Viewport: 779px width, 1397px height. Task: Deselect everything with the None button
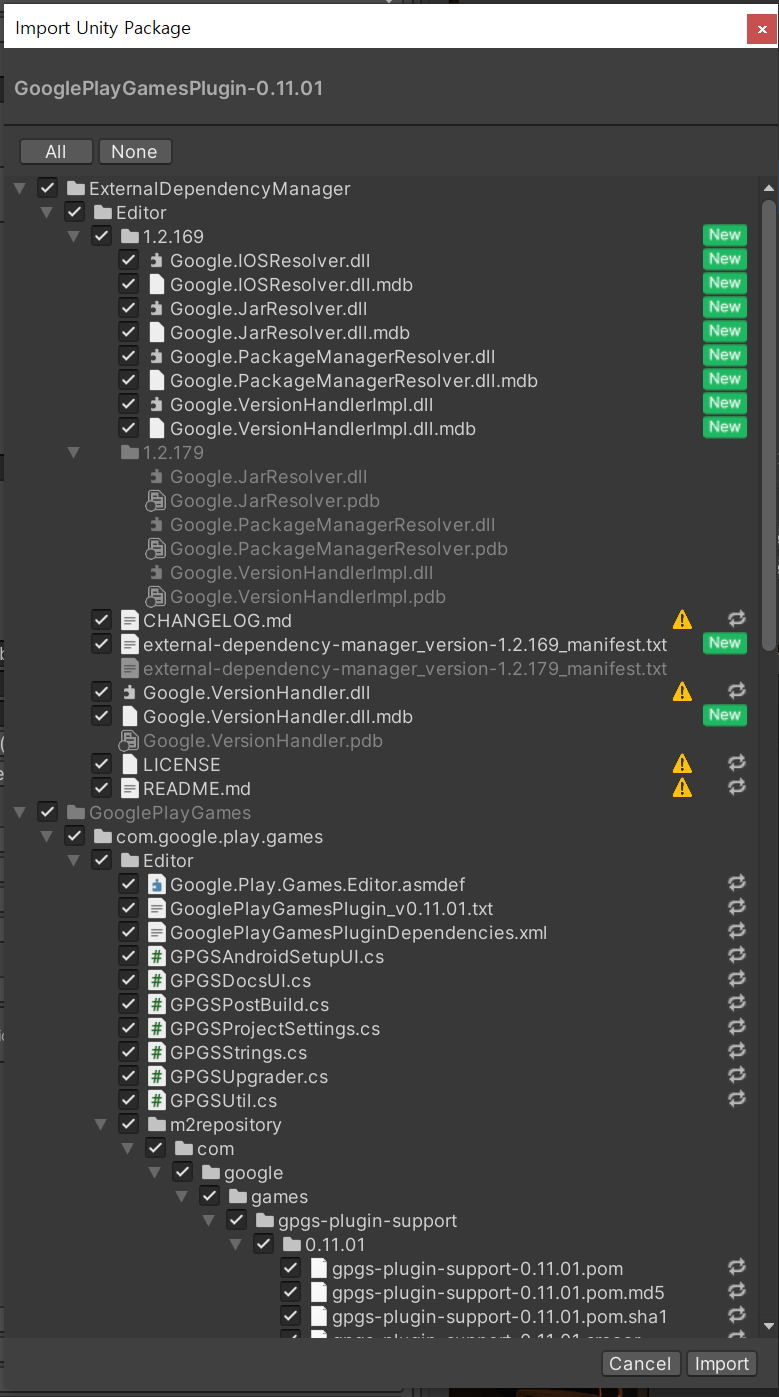click(x=135, y=152)
